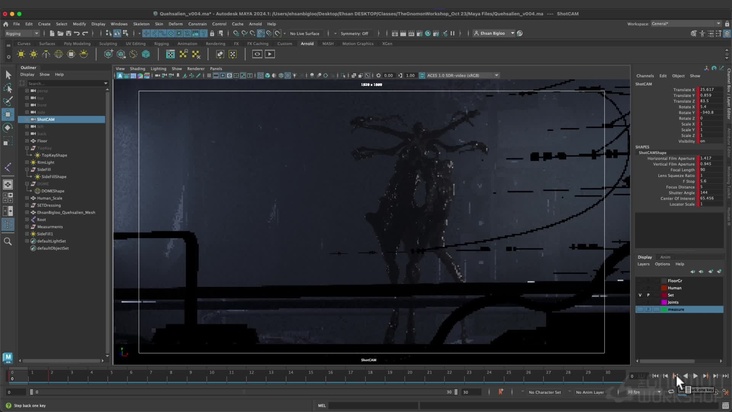Viewport: 732px width, 412px height.
Task: Click the Arnold Skydome Light shelf icon
Action: coord(58,54)
